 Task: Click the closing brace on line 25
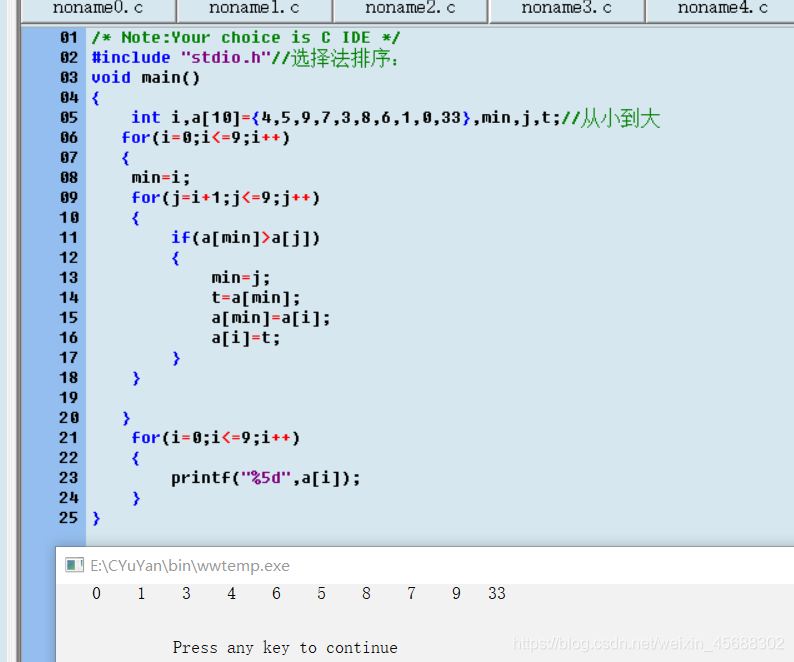point(96,518)
